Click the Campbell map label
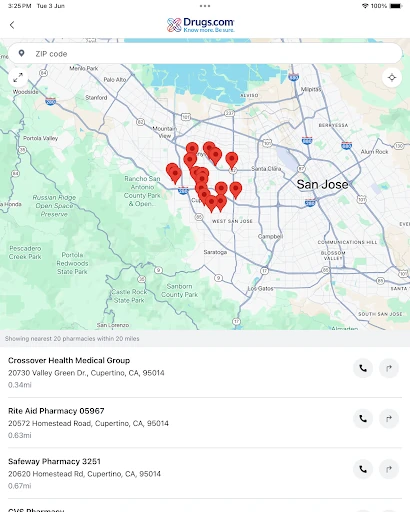The height and width of the screenshot is (512, 410). pyautogui.click(x=270, y=236)
